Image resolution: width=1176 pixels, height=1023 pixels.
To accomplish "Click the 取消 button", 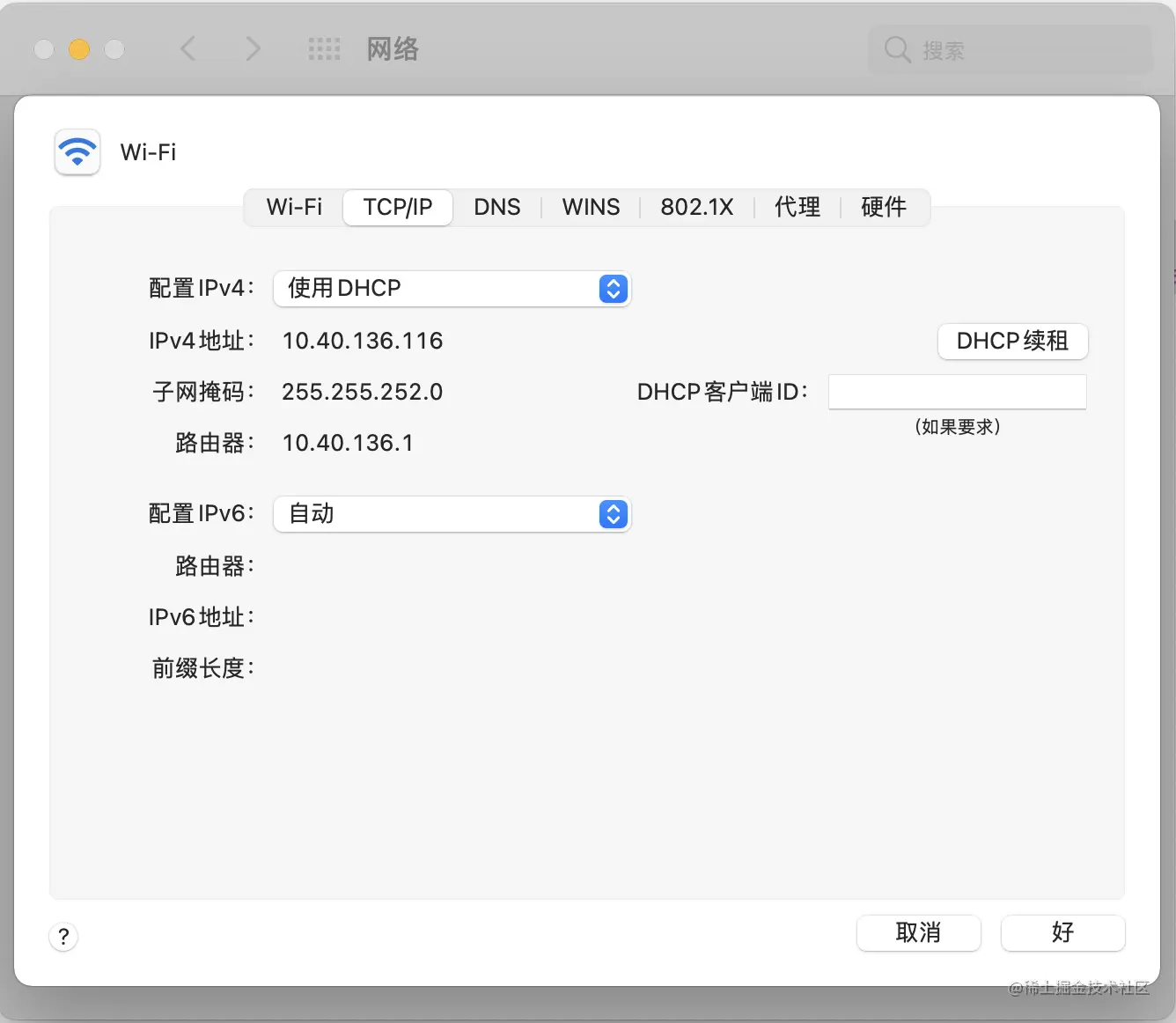I will click(x=918, y=933).
